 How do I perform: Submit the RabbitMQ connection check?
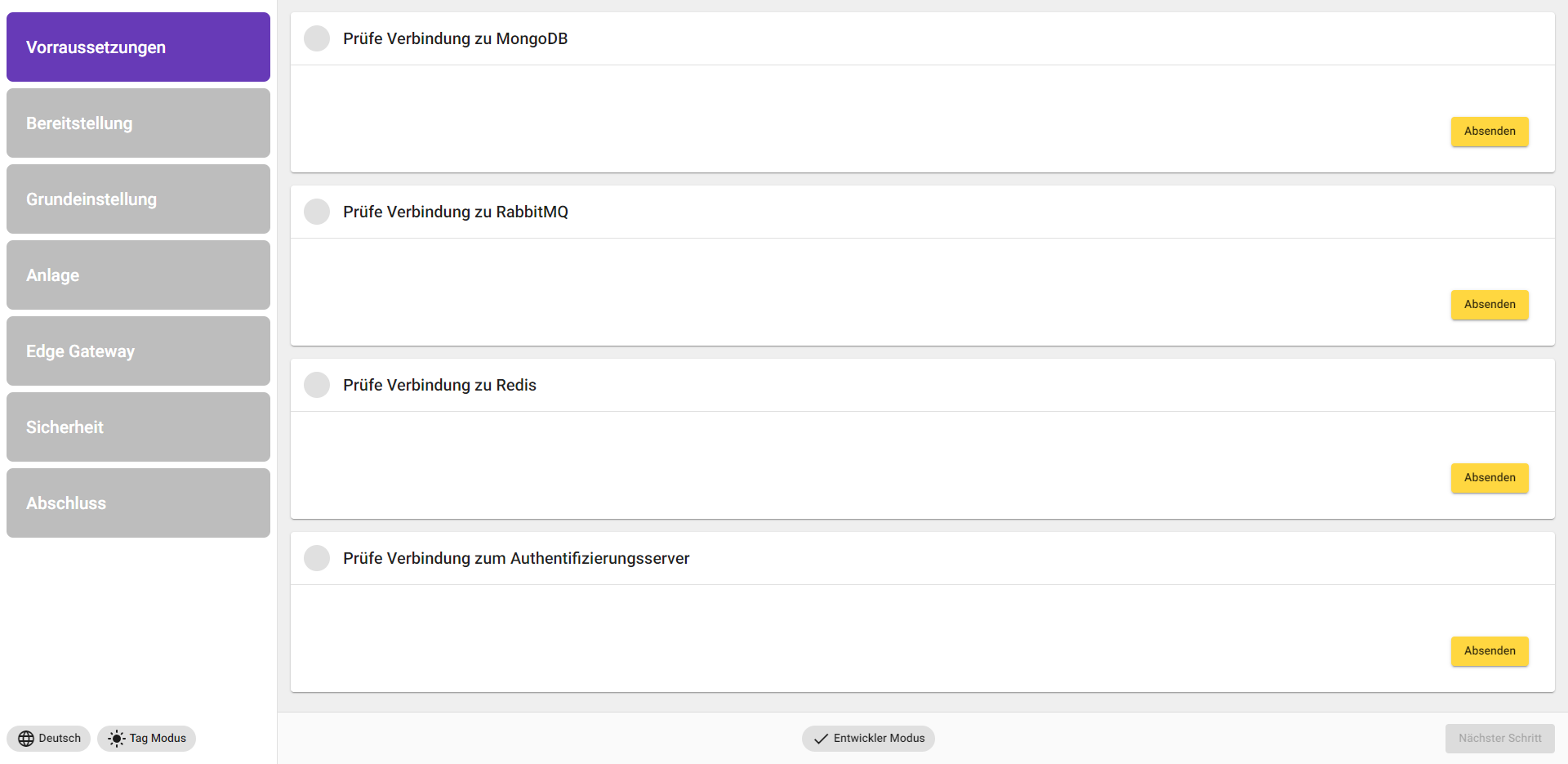tap(1490, 305)
